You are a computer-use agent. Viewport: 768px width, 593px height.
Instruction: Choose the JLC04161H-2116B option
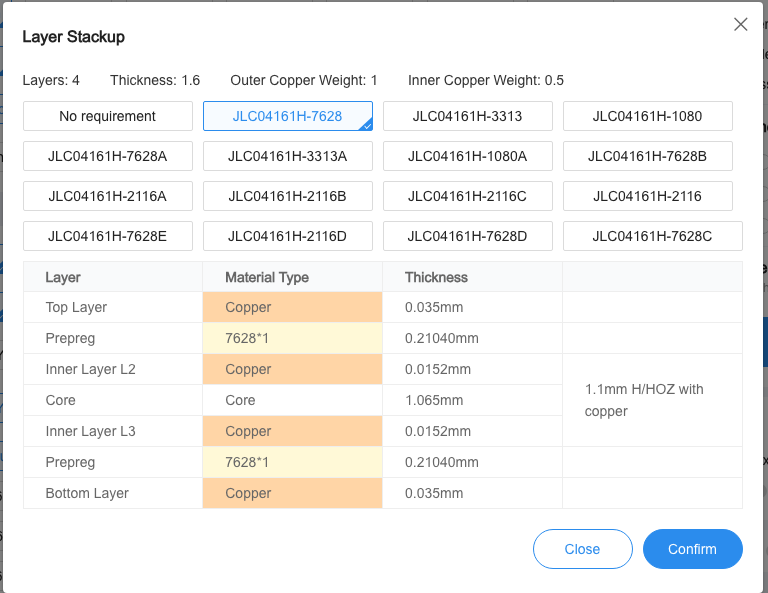click(288, 196)
